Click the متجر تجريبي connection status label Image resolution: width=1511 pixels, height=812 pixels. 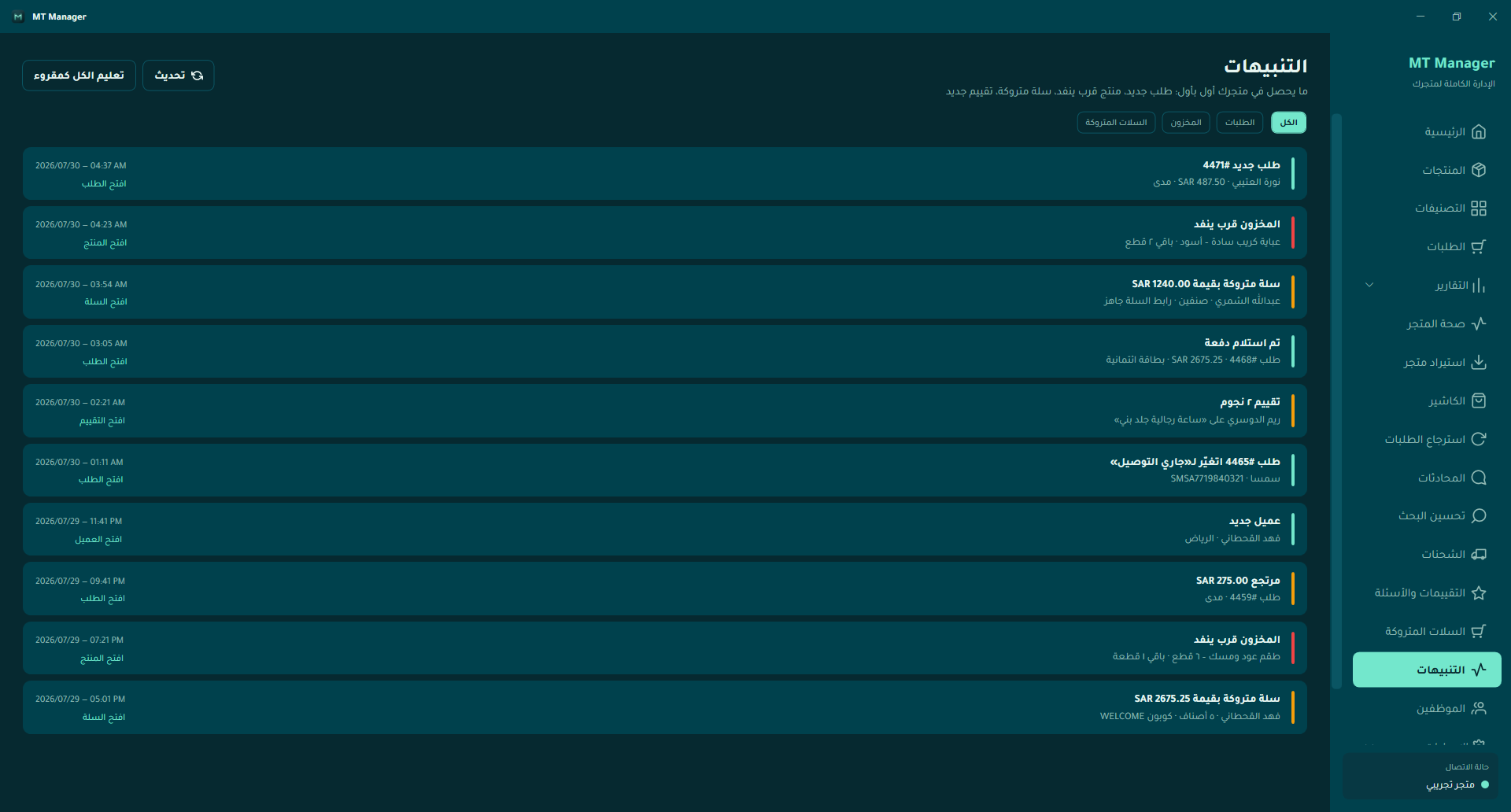coord(1450,784)
